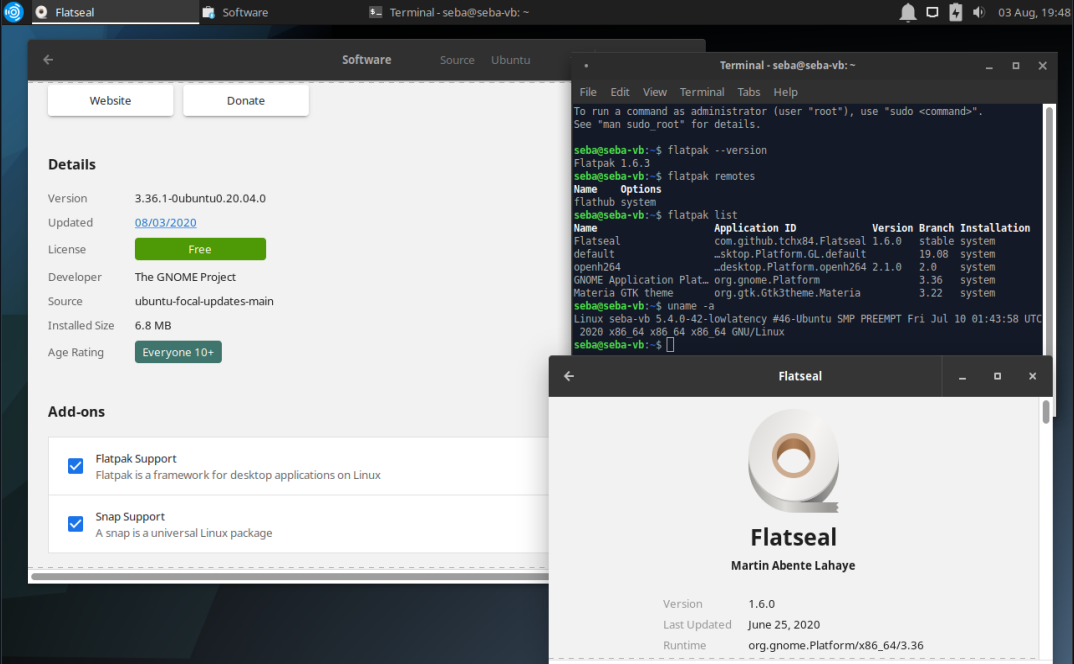Toggle the Snap Support add-on checkbox
Viewport: 1074px width, 664px height.
coord(75,524)
